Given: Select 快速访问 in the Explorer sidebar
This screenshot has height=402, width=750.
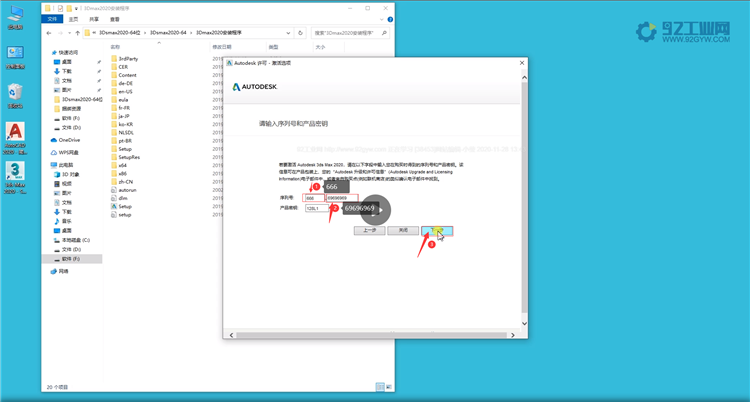Looking at the screenshot, I should click(65, 53).
